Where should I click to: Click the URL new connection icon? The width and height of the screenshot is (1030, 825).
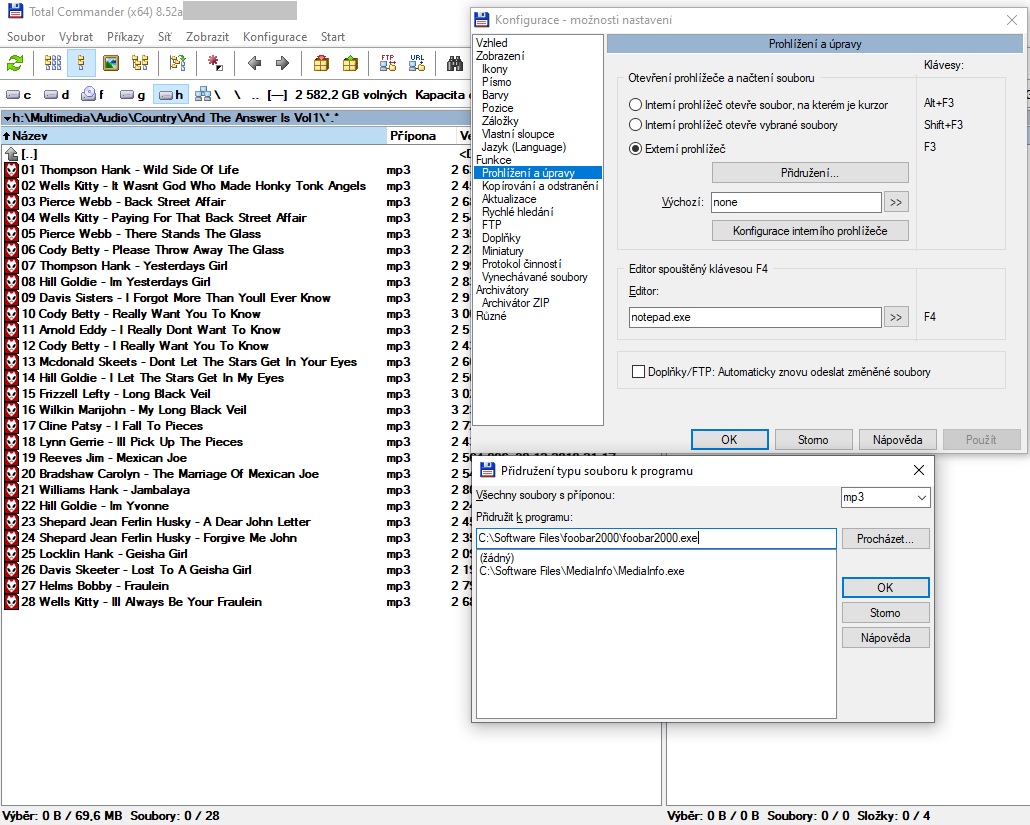pos(417,63)
